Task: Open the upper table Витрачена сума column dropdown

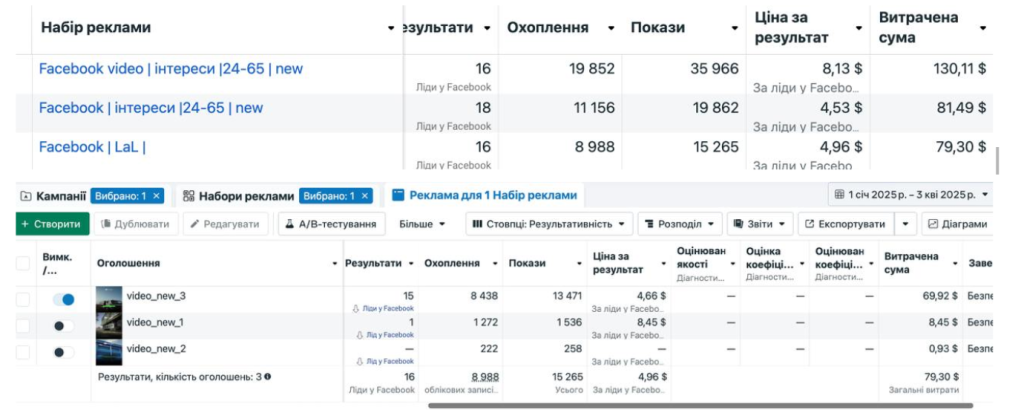Action: point(982,28)
